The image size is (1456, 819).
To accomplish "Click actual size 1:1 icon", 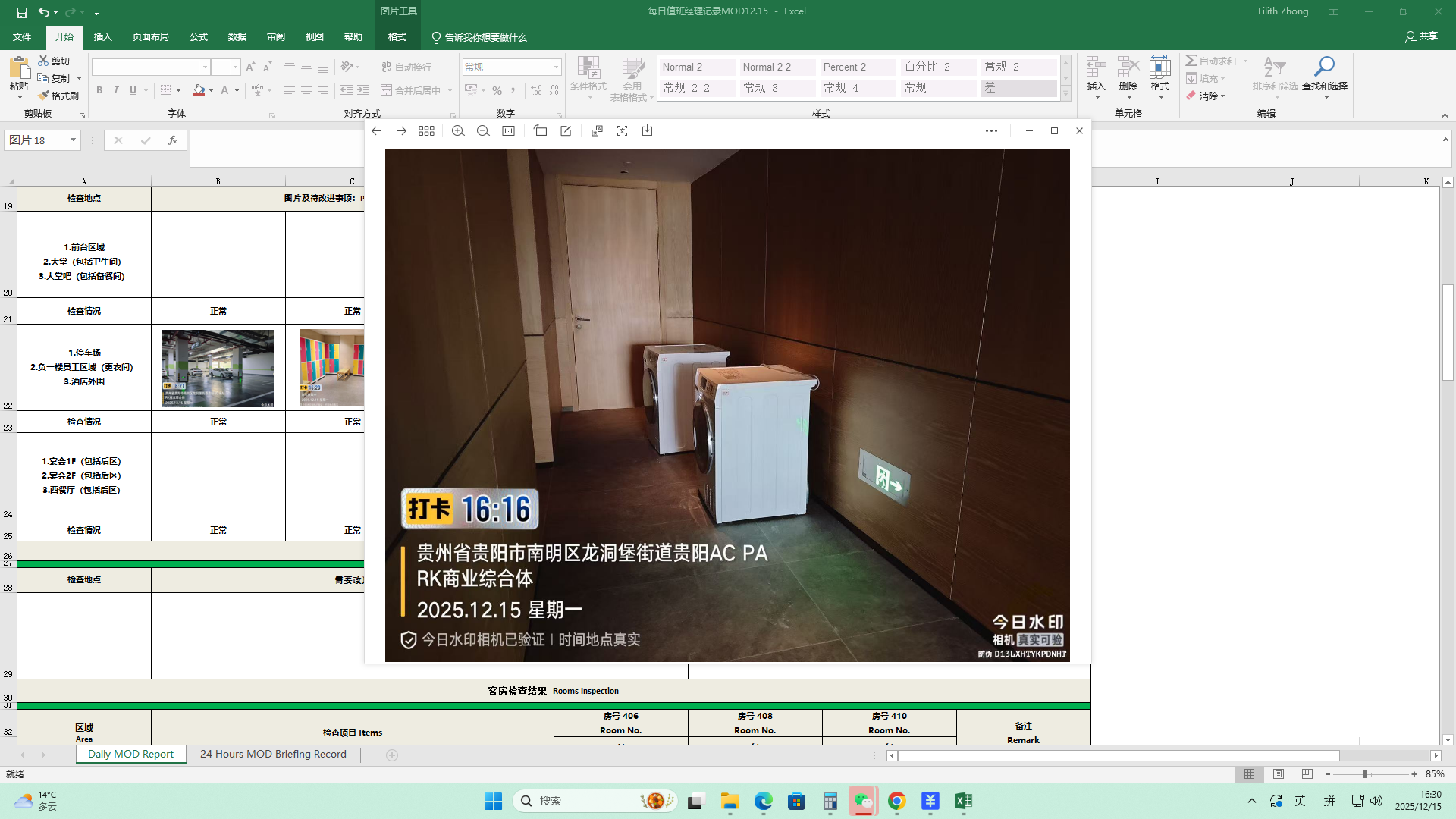I will tap(508, 131).
